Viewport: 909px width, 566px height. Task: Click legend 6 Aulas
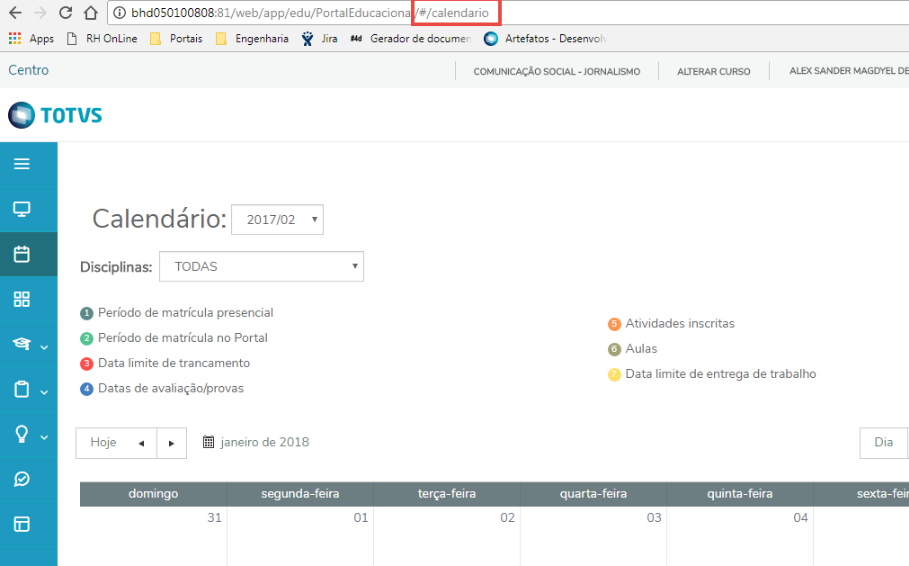click(632, 349)
